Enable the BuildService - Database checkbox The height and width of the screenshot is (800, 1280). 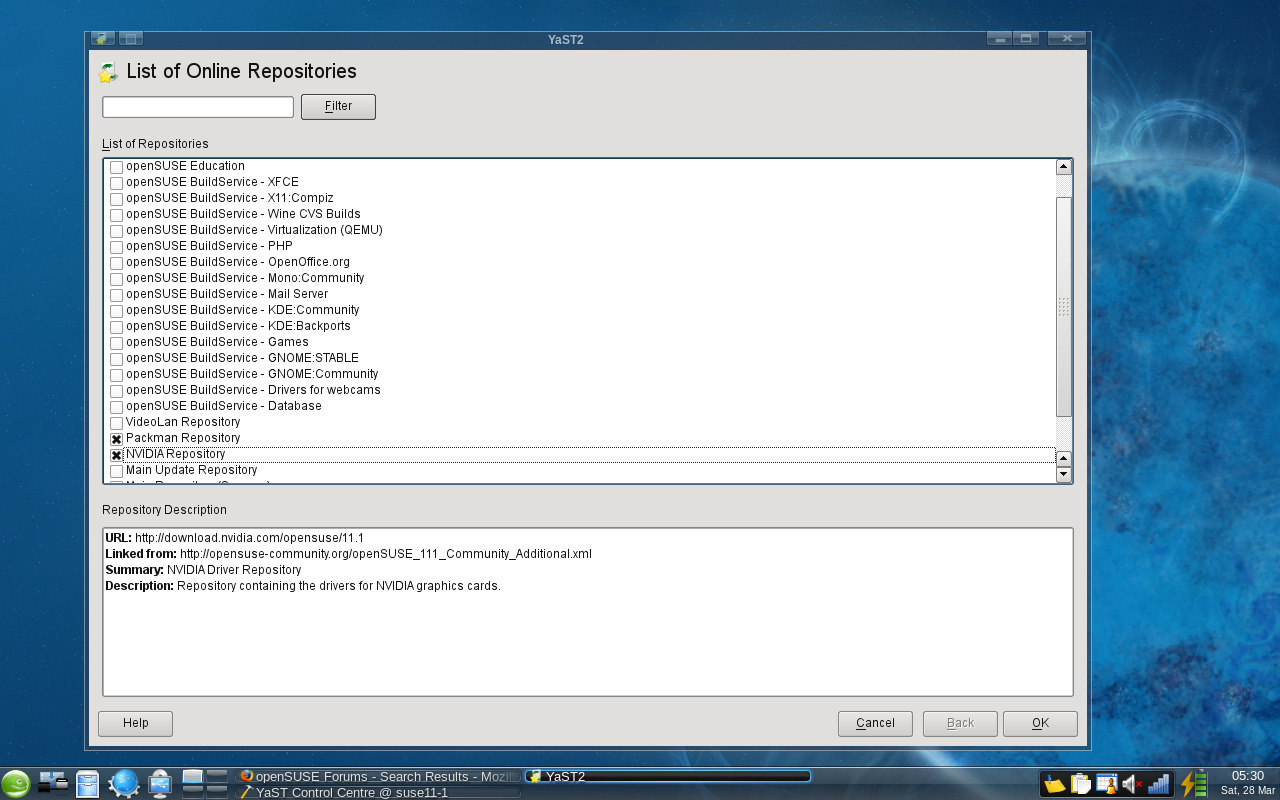click(x=117, y=407)
